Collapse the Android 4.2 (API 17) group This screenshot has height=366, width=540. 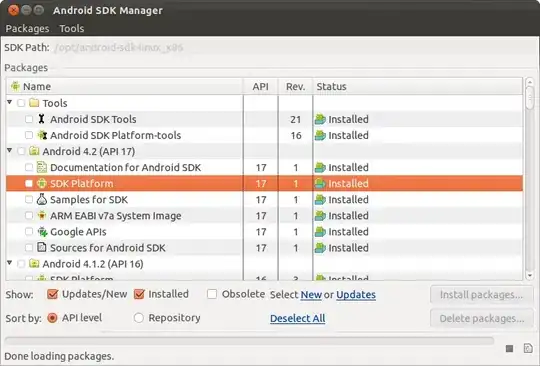pyautogui.click(x=10, y=150)
